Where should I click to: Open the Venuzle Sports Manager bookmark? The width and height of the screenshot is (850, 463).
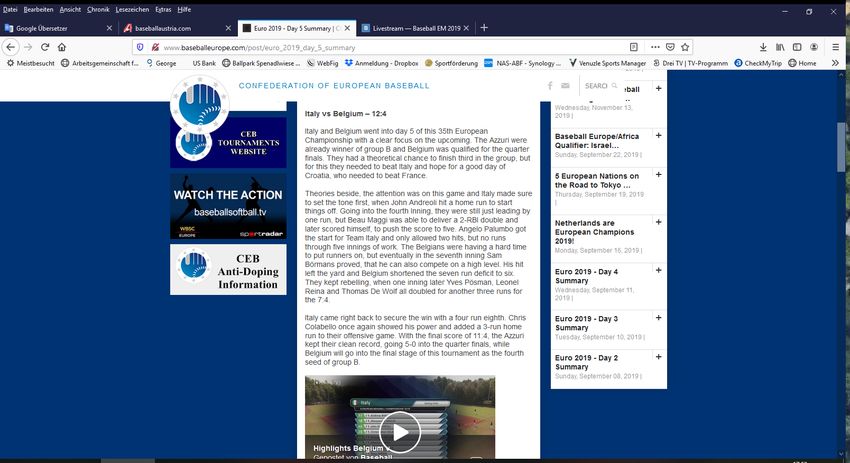click(x=608, y=63)
